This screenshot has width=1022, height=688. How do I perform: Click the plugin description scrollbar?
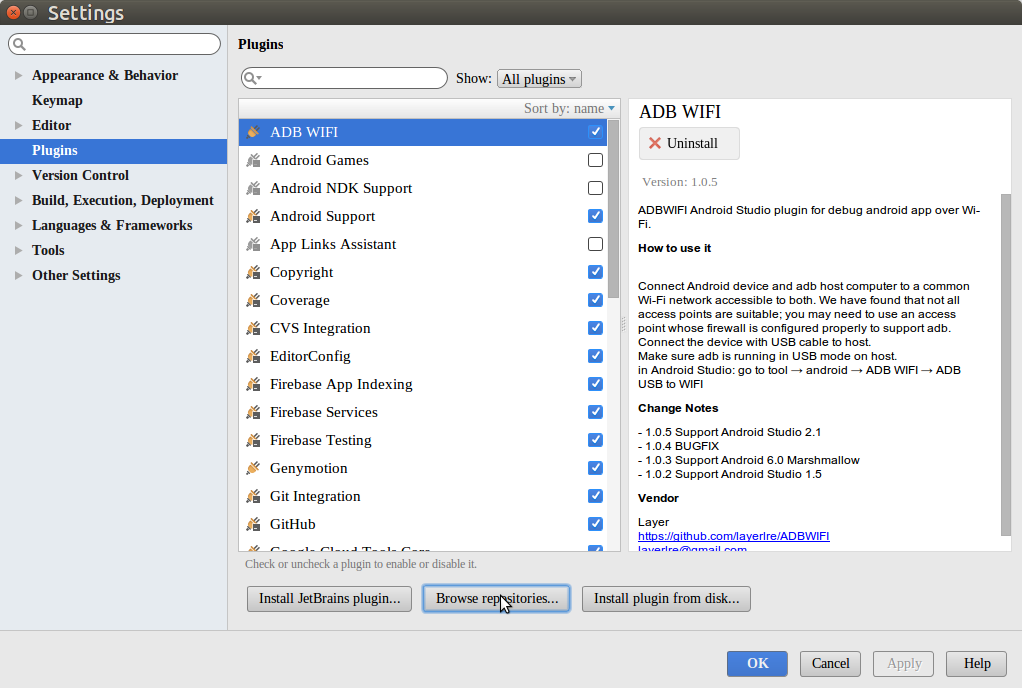click(1006, 365)
